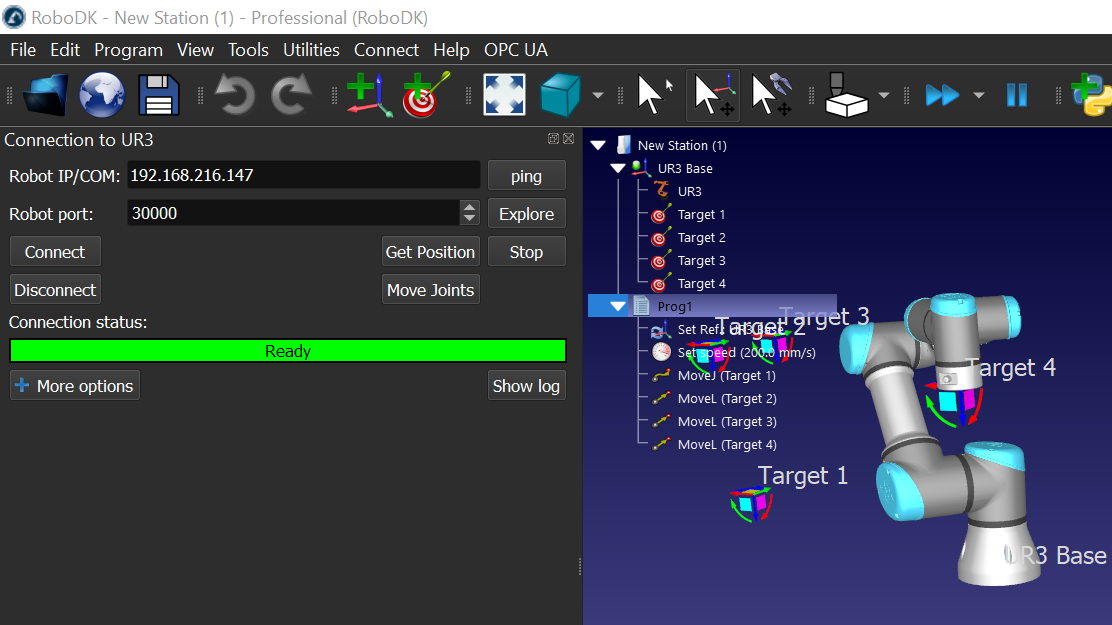The height and width of the screenshot is (625, 1112).
Task: Click the Explore button
Action: point(526,214)
